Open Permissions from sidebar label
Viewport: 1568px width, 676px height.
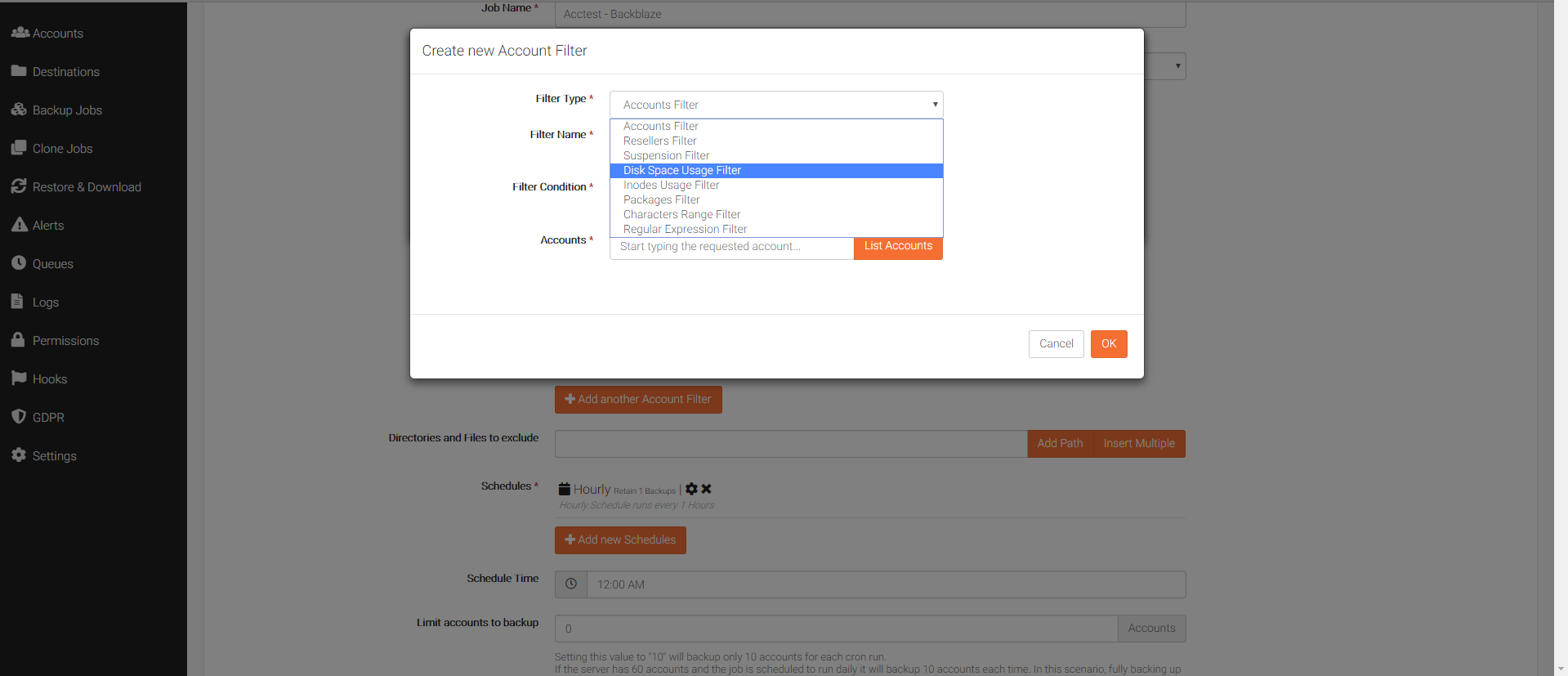(x=65, y=341)
